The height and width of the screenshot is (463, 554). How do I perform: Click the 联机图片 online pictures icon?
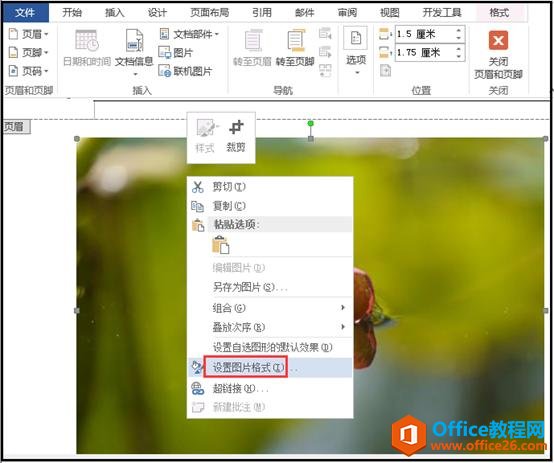tap(164, 71)
